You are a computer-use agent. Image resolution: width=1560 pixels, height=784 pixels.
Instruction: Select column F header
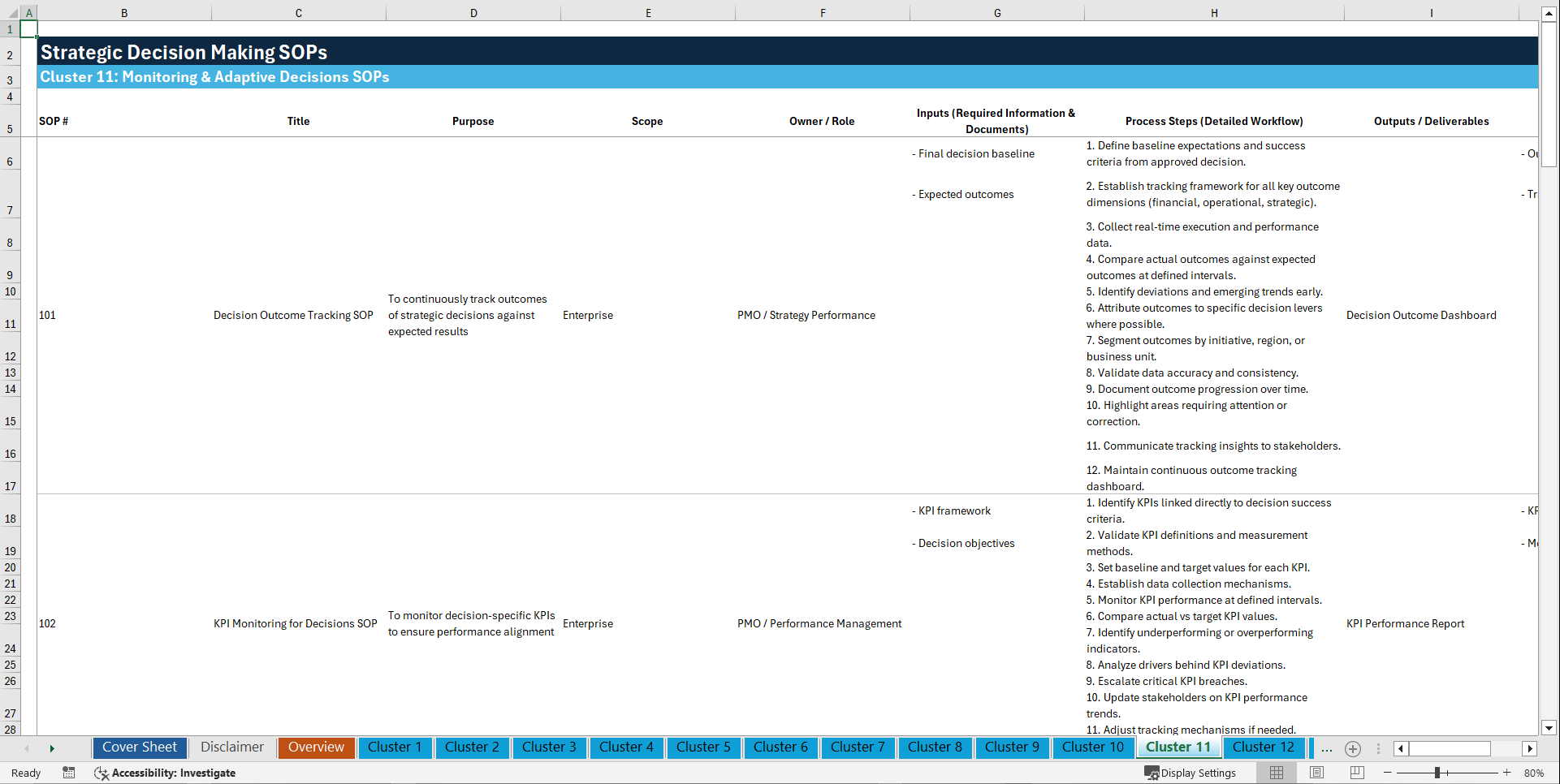[823, 13]
